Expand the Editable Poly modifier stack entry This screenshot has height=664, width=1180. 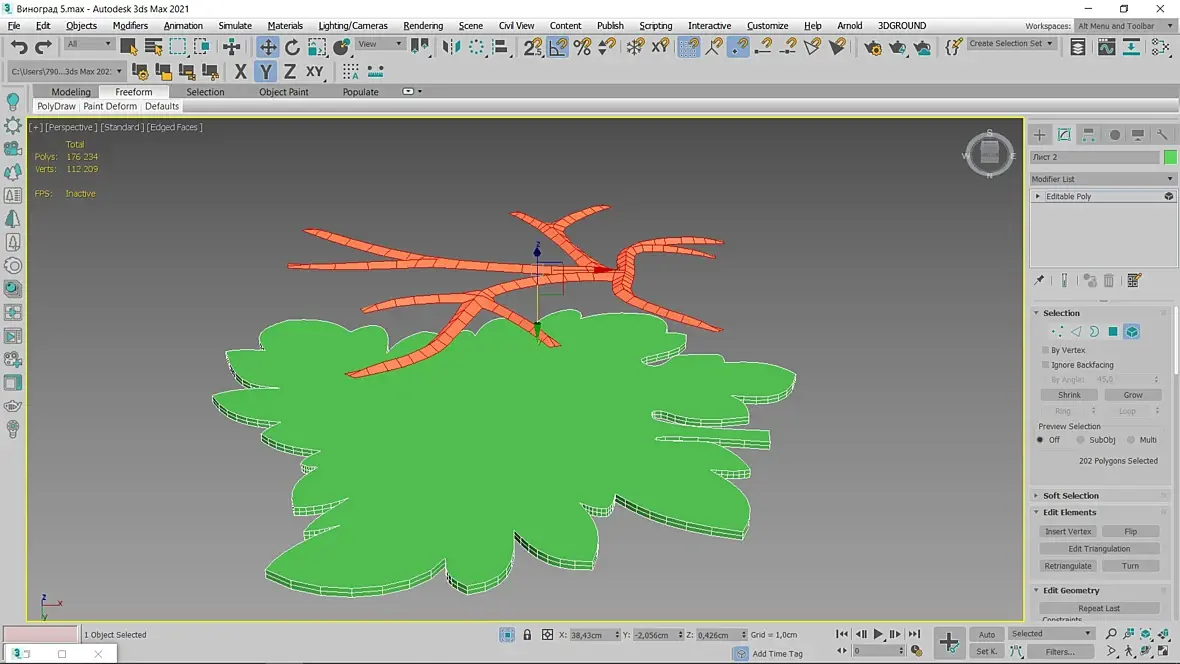point(1038,197)
